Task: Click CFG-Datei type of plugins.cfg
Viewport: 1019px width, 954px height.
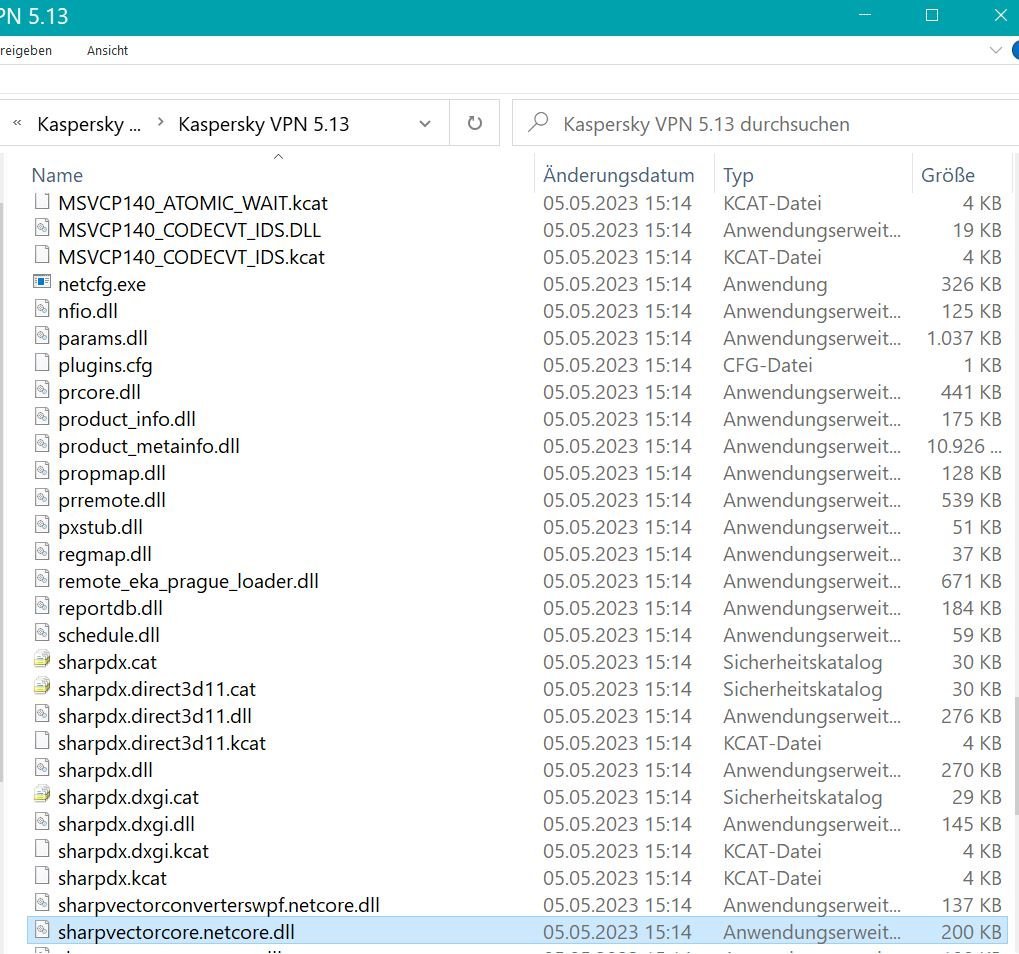Action: coord(767,365)
